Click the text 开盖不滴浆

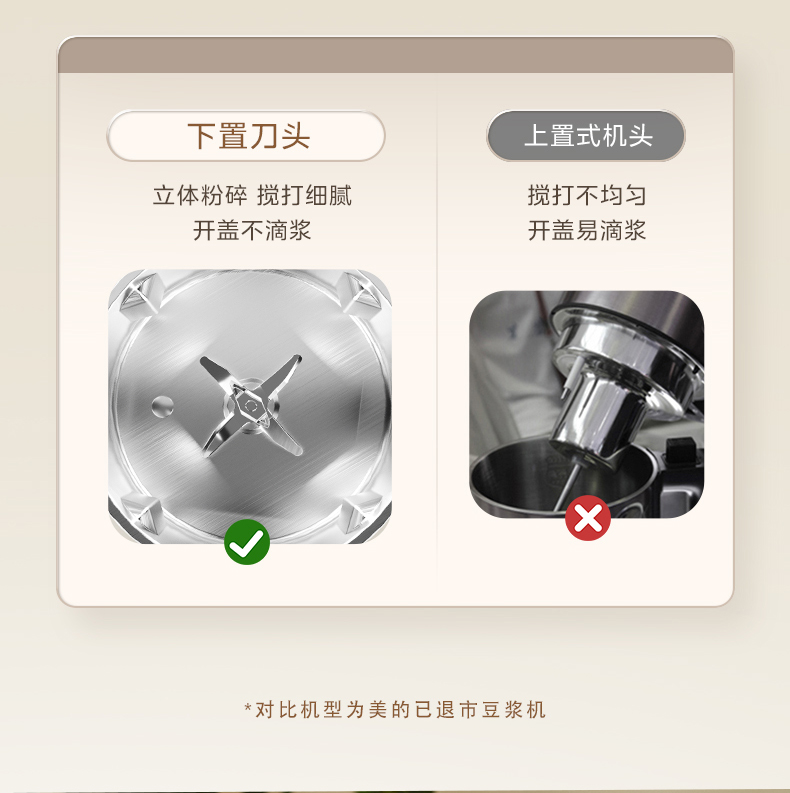click(252, 231)
